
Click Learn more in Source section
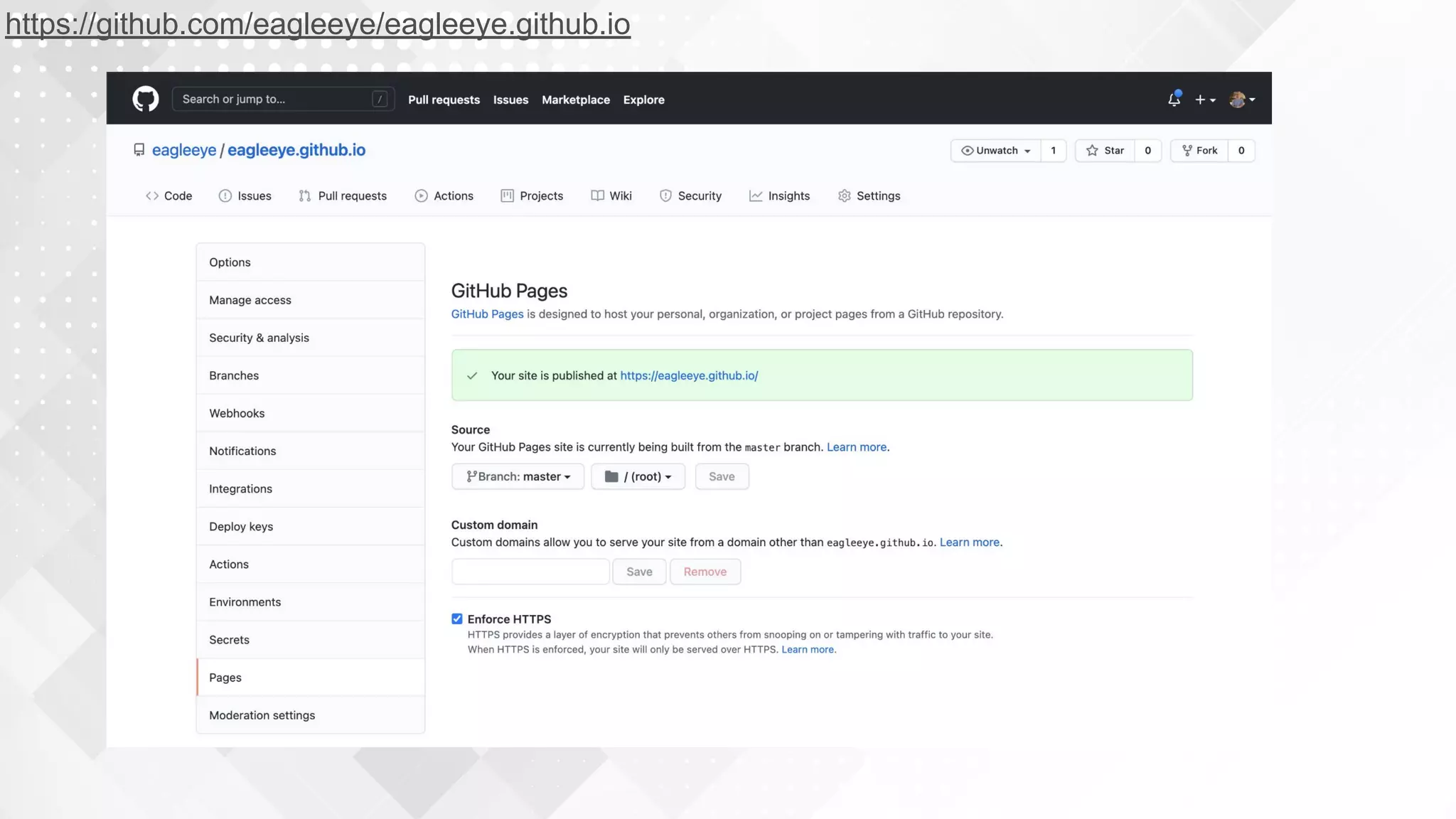[x=857, y=447]
